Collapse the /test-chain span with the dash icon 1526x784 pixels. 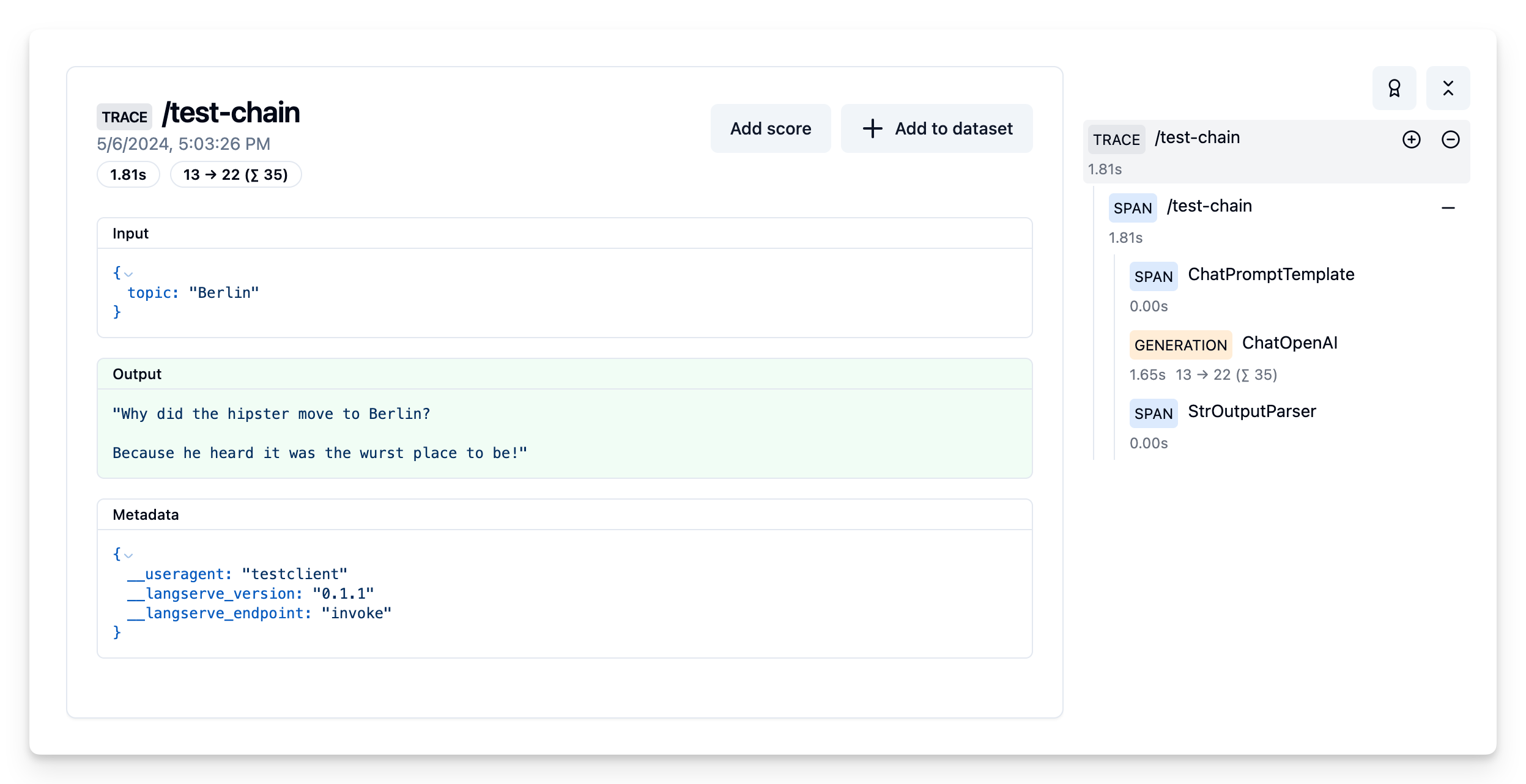pyautogui.click(x=1448, y=208)
